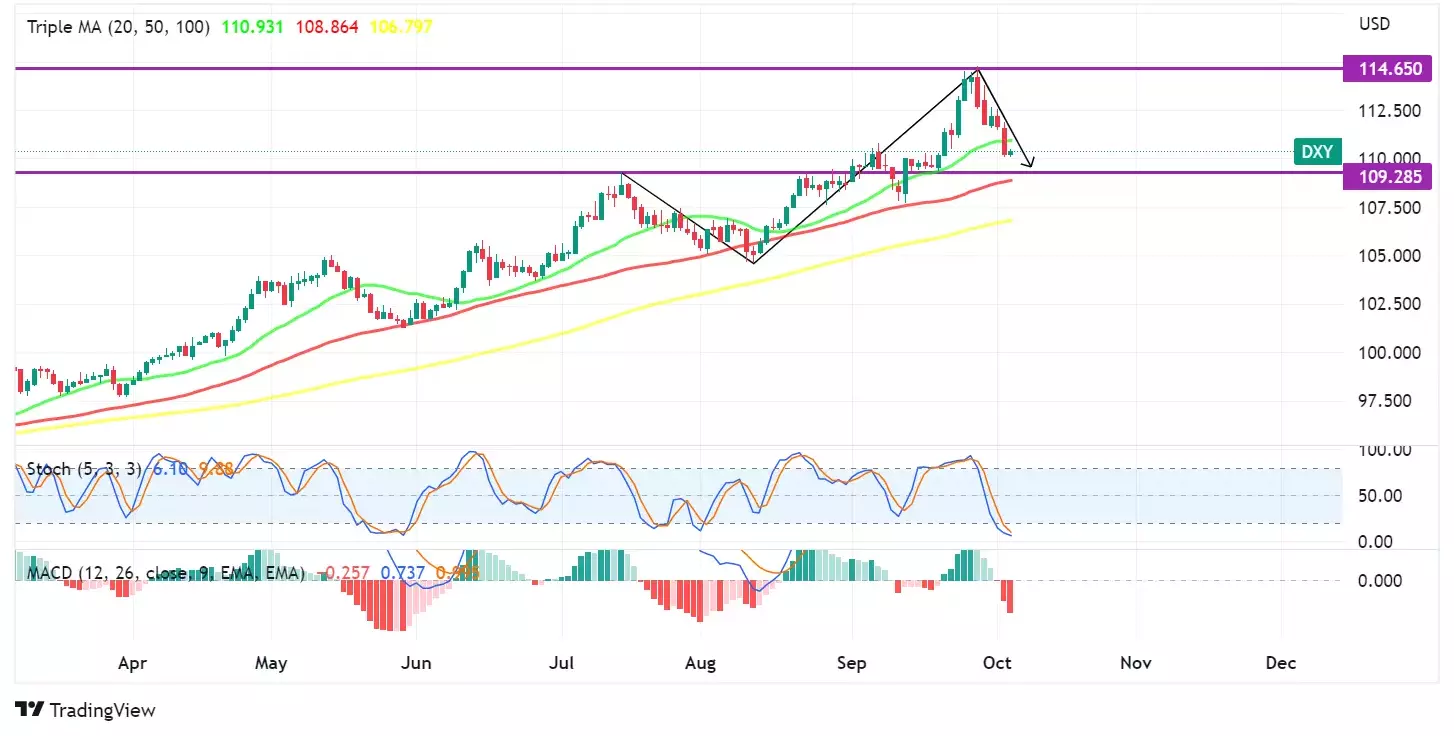The image size is (1454, 736).
Task: Select the 114.650 price level tag
Action: [x=1387, y=69]
